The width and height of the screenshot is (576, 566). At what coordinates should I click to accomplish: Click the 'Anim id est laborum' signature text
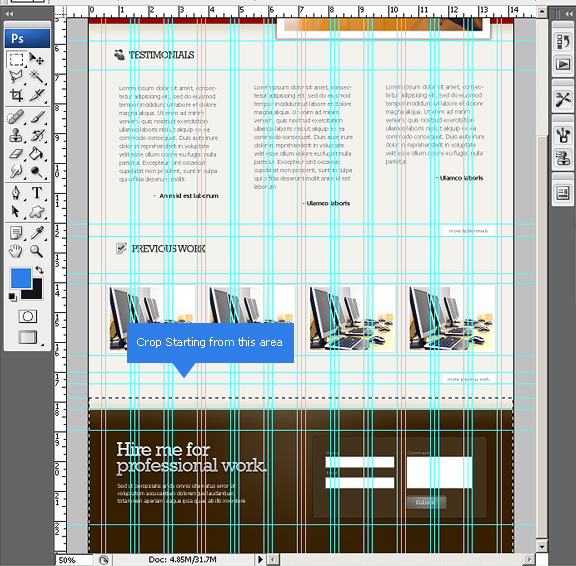coord(189,196)
